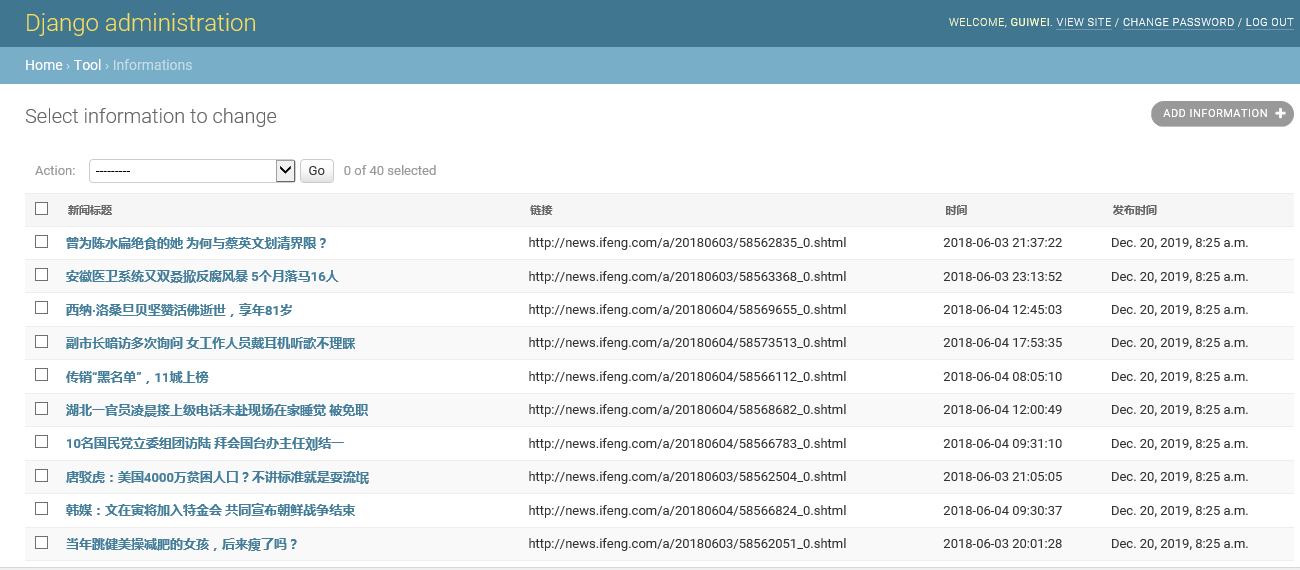Click the '0 of 40 selected' counter text
The height and width of the screenshot is (570, 1300).
tap(390, 171)
